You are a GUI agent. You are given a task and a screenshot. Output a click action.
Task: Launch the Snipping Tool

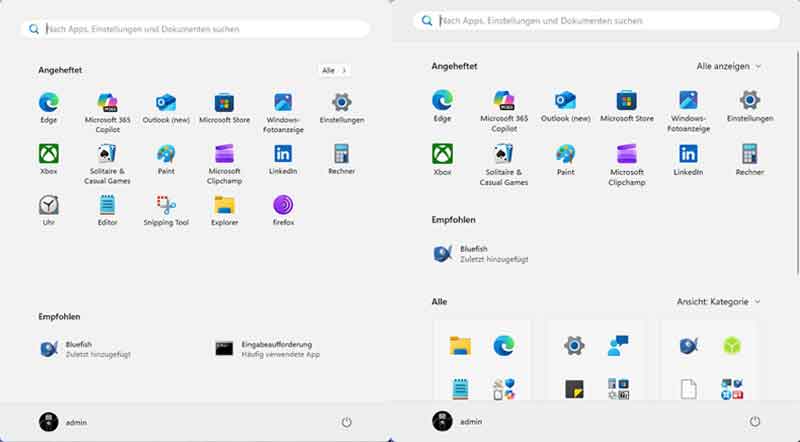166,210
